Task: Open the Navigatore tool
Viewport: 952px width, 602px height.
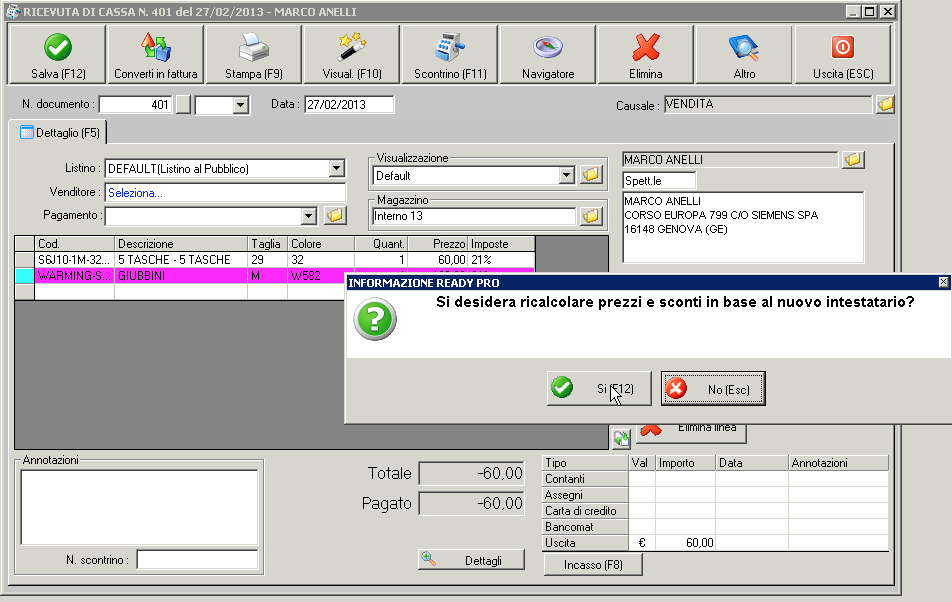Action: [548, 55]
